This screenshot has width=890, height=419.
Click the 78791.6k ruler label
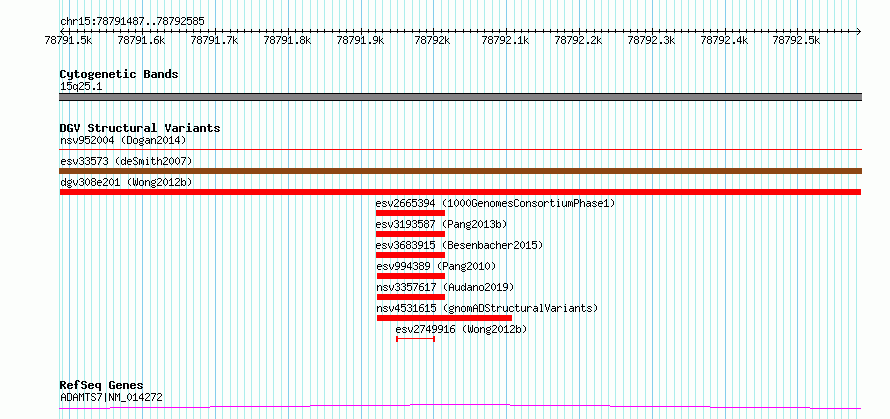coord(141,40)
